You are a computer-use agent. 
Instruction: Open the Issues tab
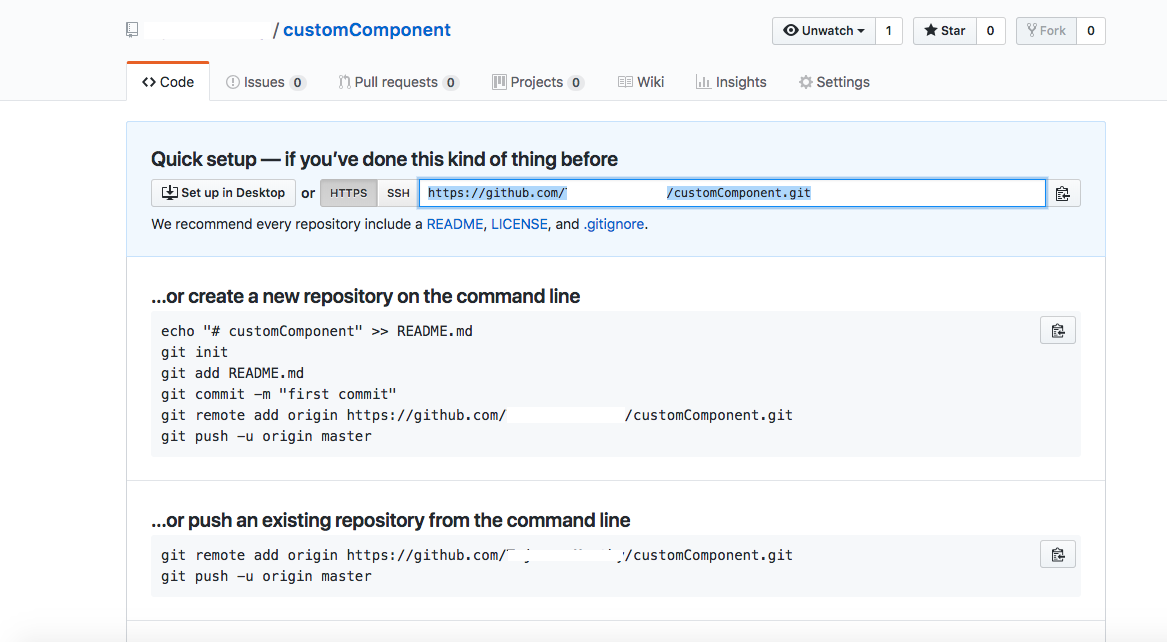point(266,82)
